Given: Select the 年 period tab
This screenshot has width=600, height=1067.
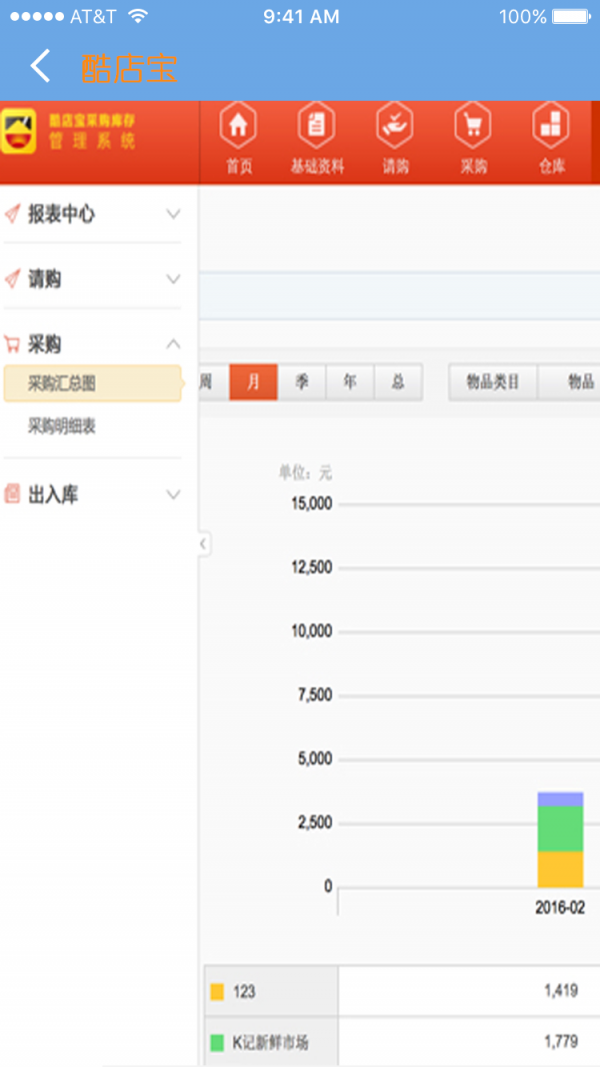Looking at the screenshot, I should [350, 382].
